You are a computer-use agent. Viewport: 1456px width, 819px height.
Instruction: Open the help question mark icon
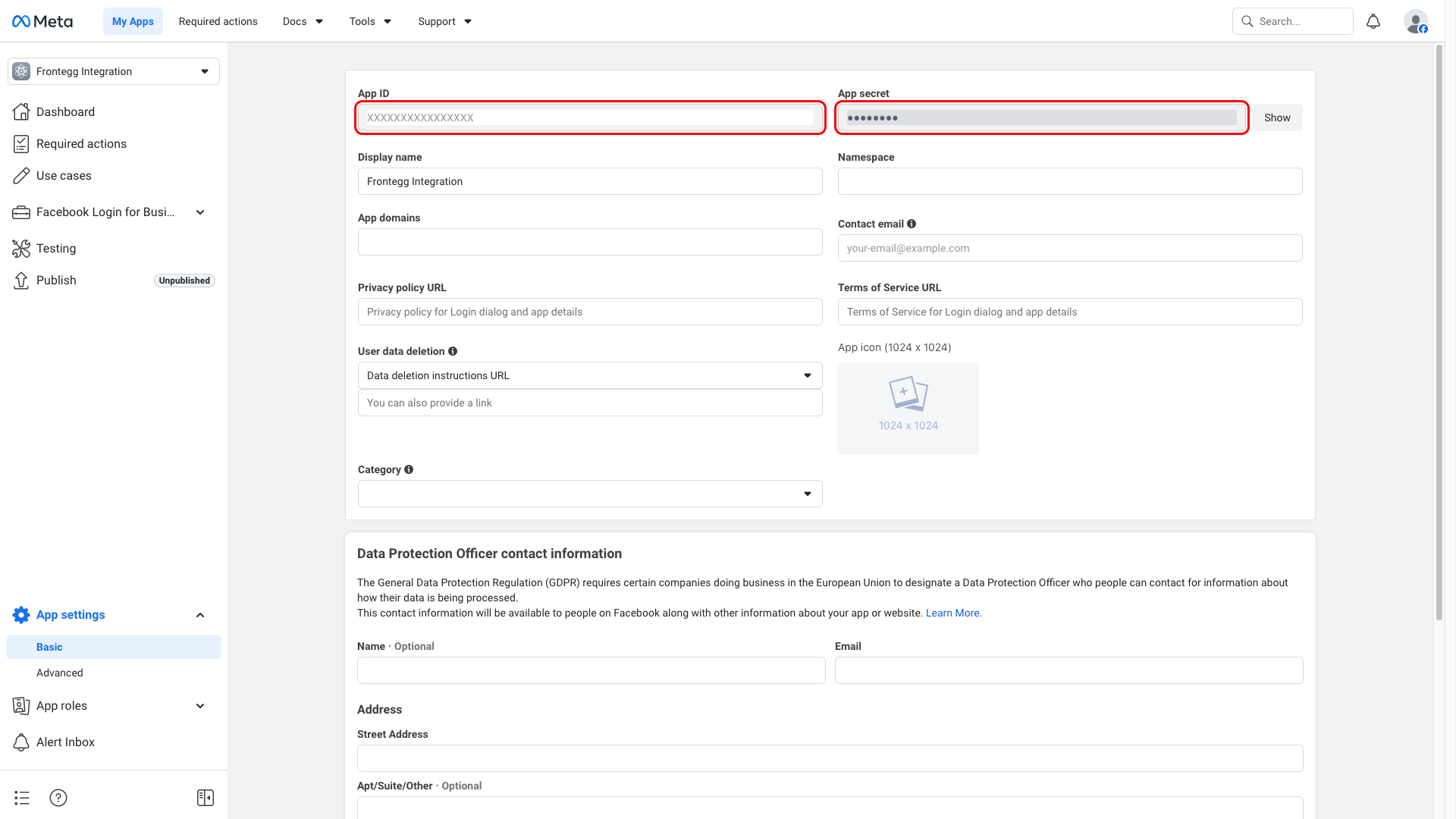[58, 798]
